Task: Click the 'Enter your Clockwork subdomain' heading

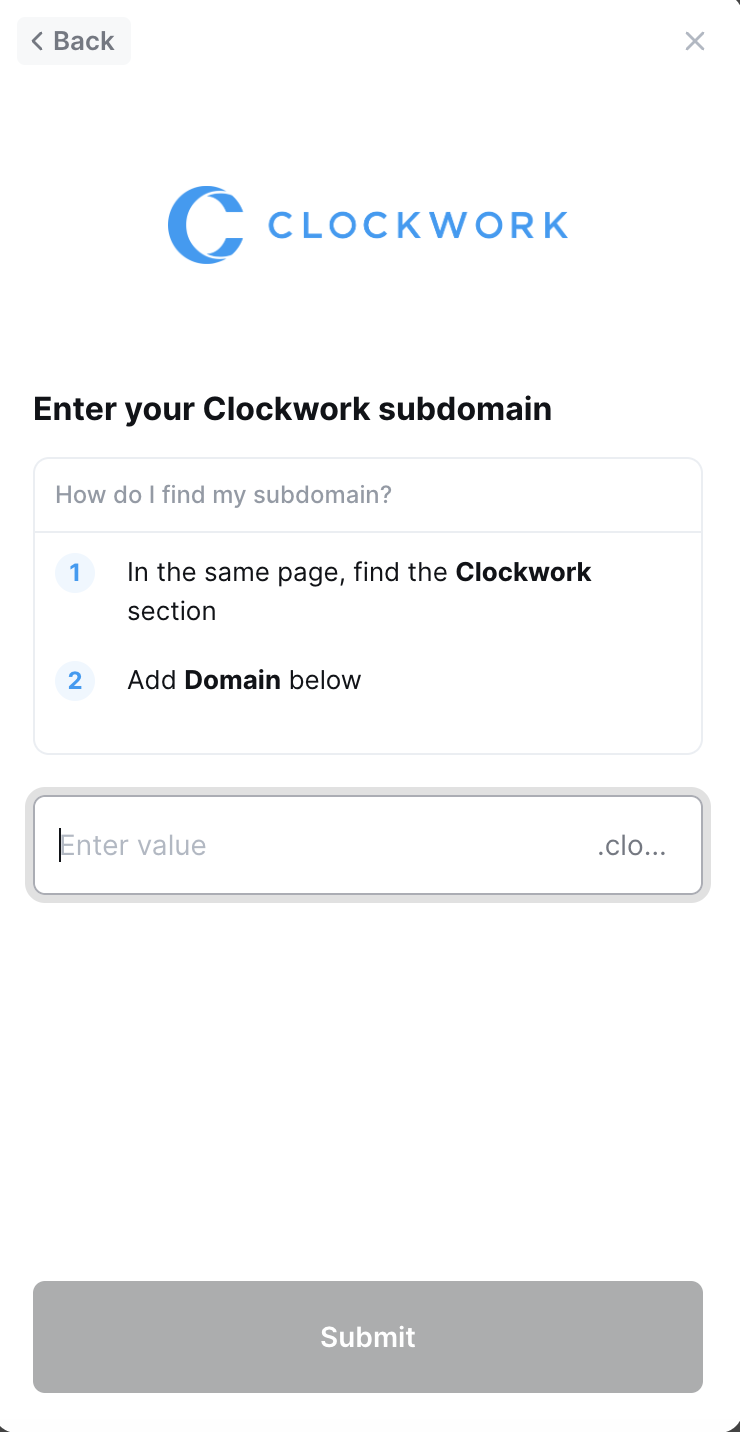Action: [x=292, y=409]
